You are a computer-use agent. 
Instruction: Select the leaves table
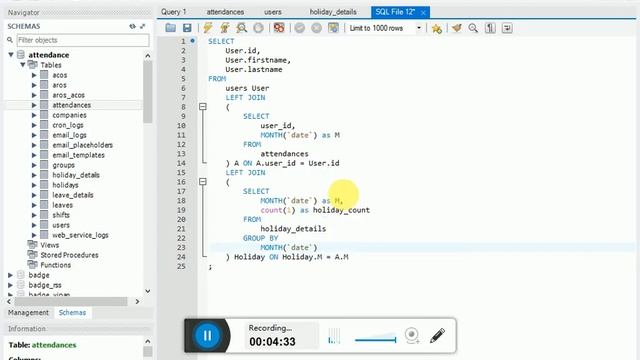coord(62,205)
